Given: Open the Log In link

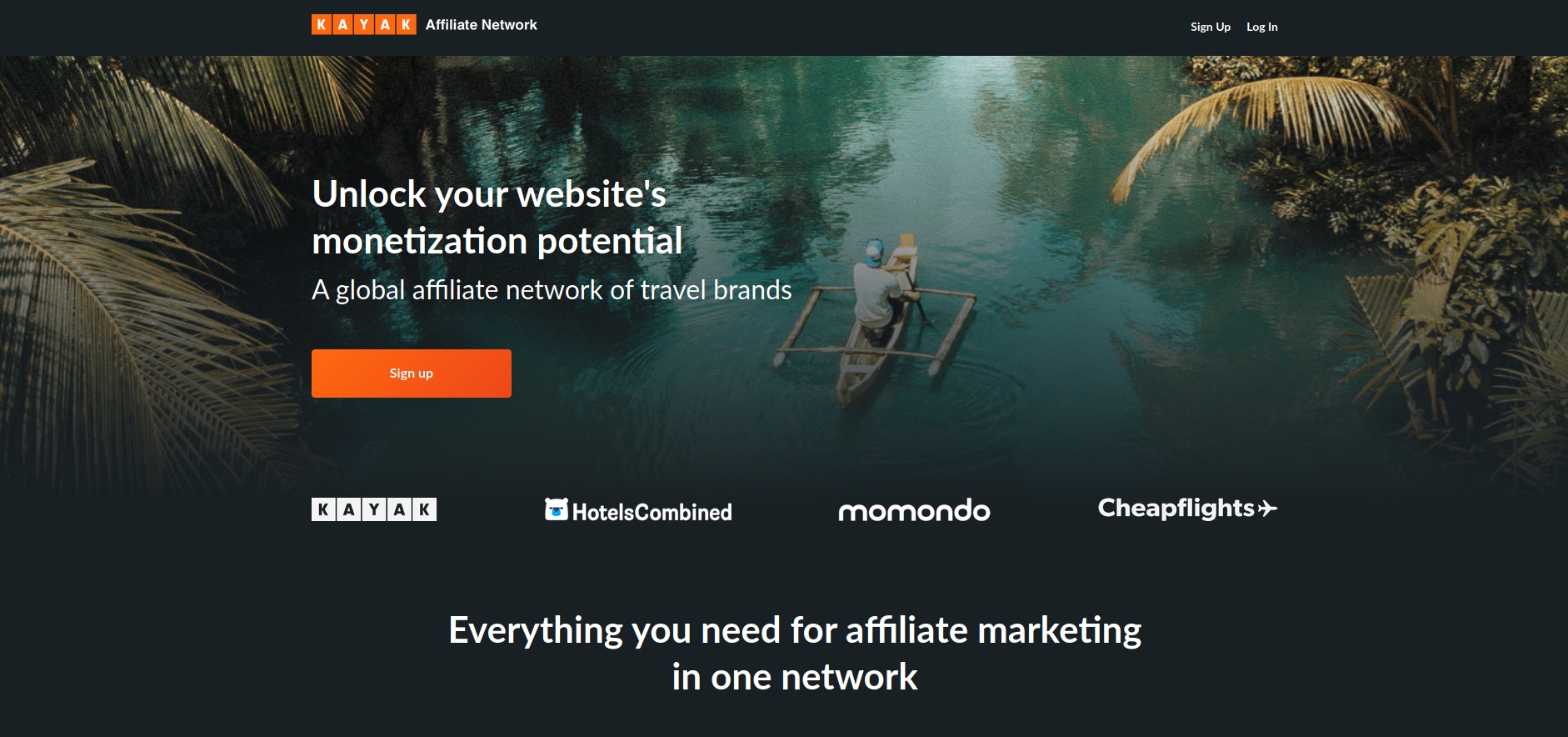Looking at the screenshot, I should (1261, 27).
